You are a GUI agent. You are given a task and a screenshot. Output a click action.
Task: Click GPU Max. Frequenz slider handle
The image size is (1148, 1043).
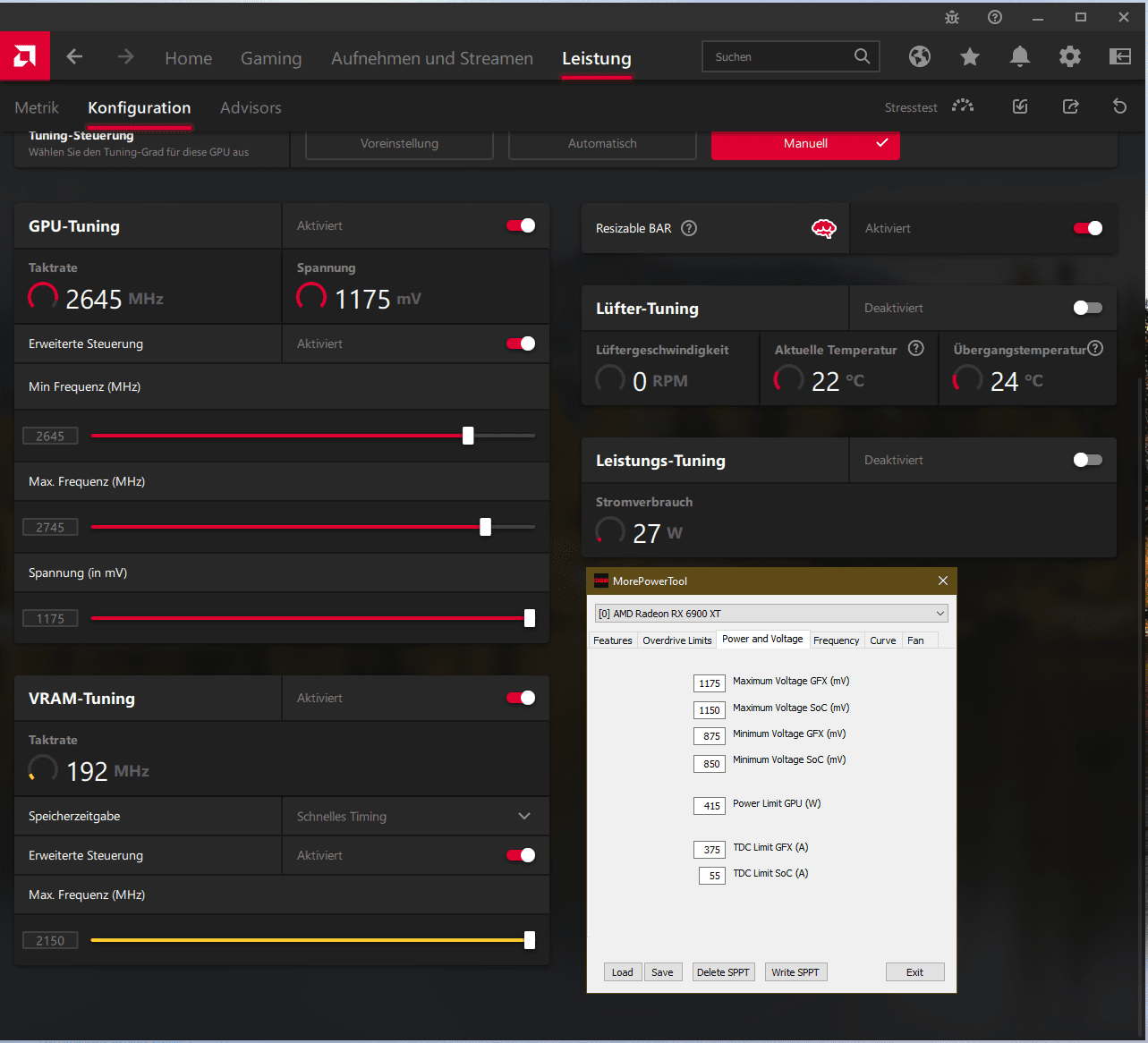[x=485, y=527]
